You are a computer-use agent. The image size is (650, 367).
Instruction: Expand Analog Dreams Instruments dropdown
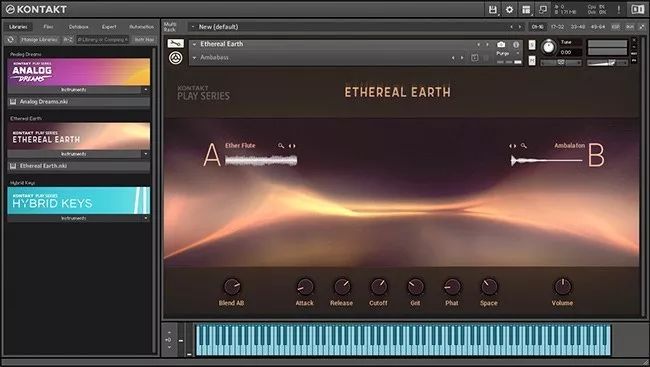pyautogui.click(x=146, y=90)
